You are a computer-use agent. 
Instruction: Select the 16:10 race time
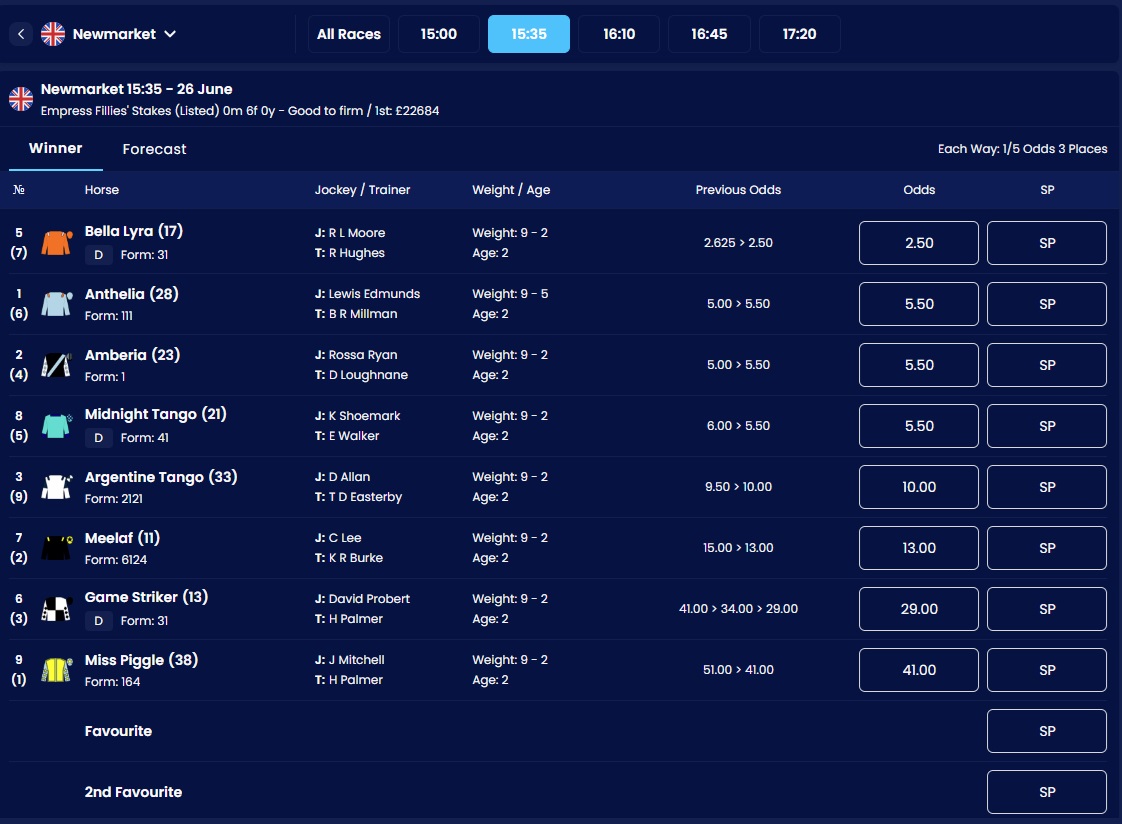point(619,34)
